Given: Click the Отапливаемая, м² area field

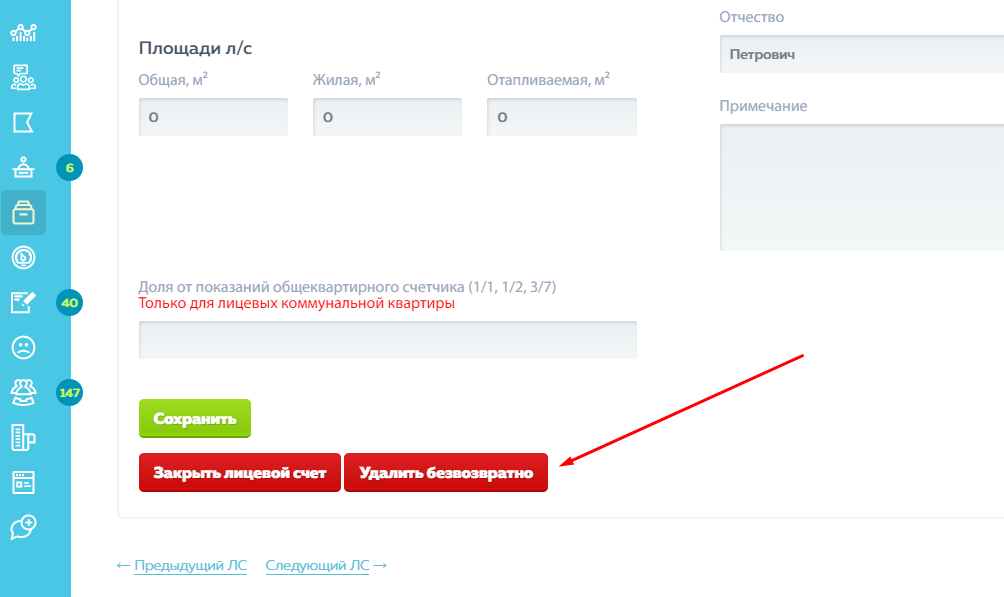Looking at the screenshot, I should click(562, 117).
